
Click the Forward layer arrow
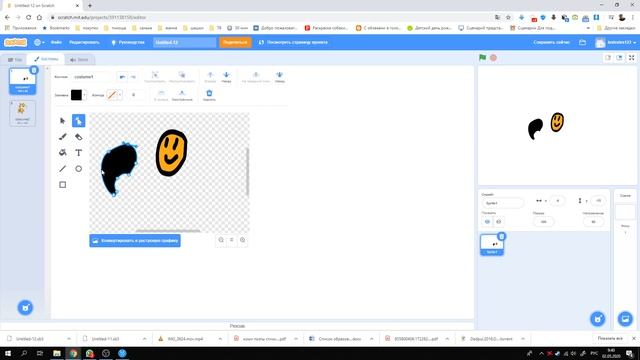[x=210, y=76]
